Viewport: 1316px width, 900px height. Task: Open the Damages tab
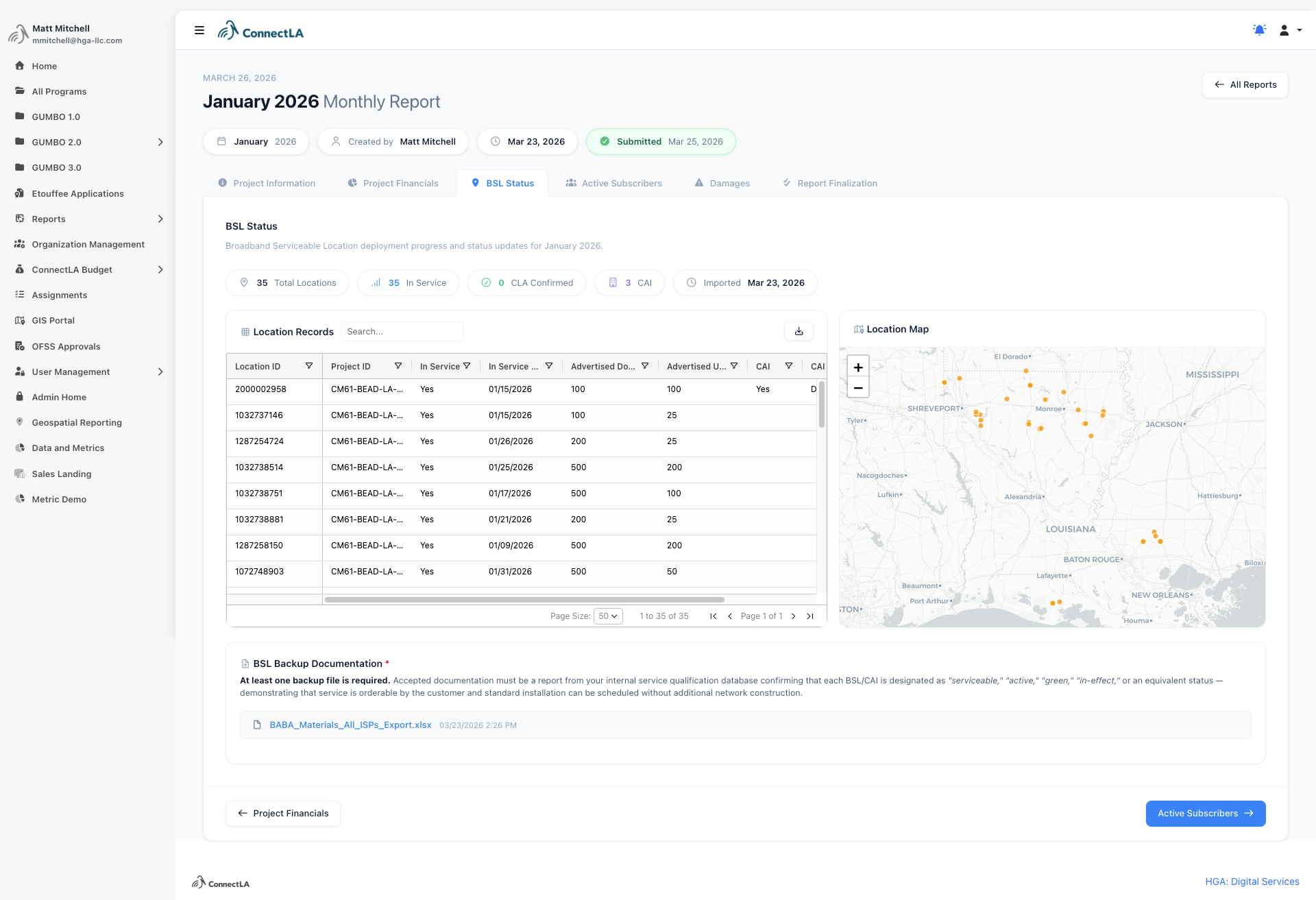click(722, 183)
